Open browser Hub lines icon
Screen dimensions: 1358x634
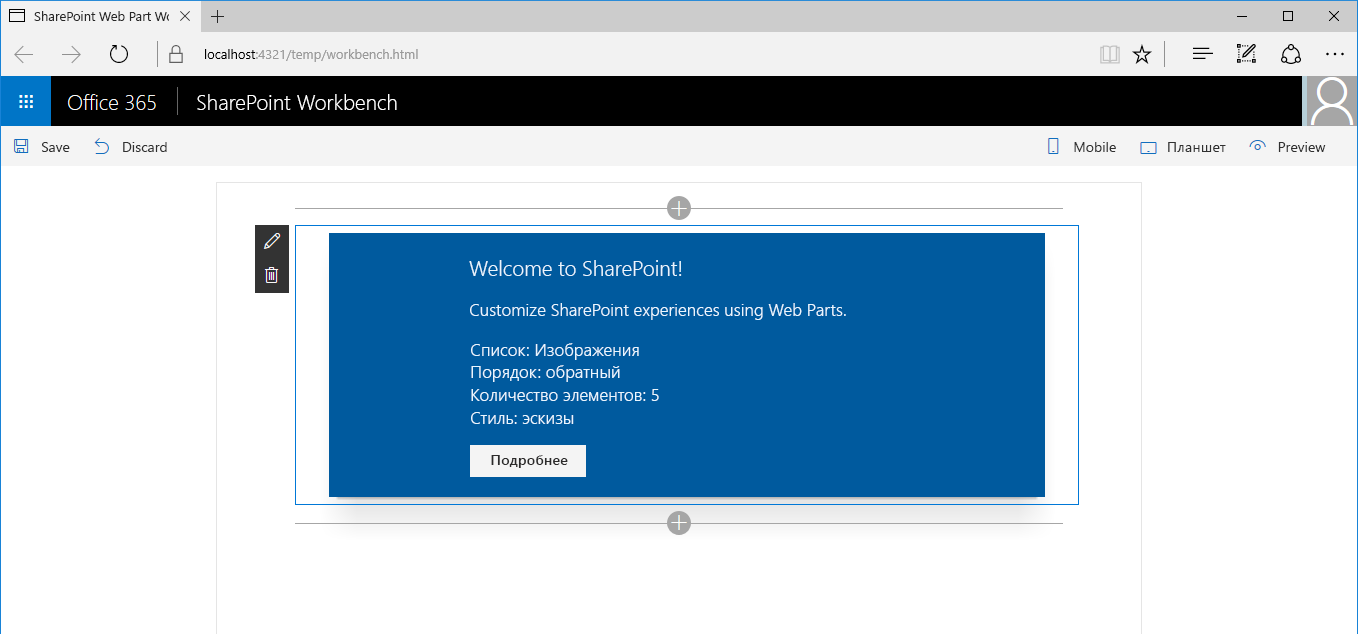1203,54
